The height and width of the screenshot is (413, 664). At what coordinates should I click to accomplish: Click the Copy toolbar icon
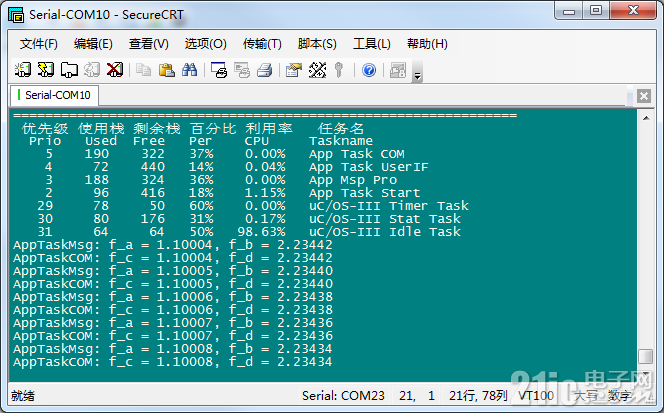[x=144, y=70]
